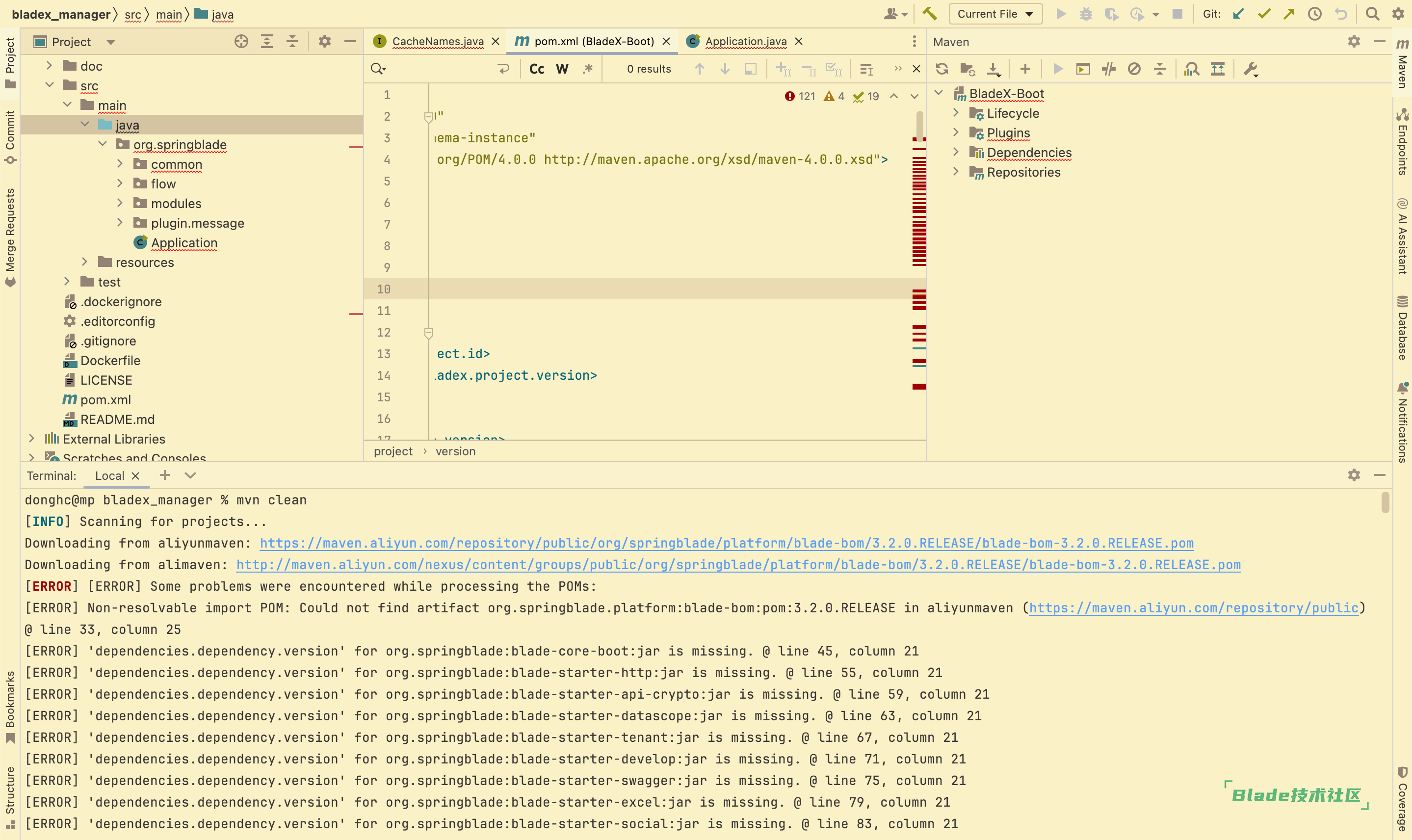
Task: Collapse all in Project panel
Action: (292, 41)
